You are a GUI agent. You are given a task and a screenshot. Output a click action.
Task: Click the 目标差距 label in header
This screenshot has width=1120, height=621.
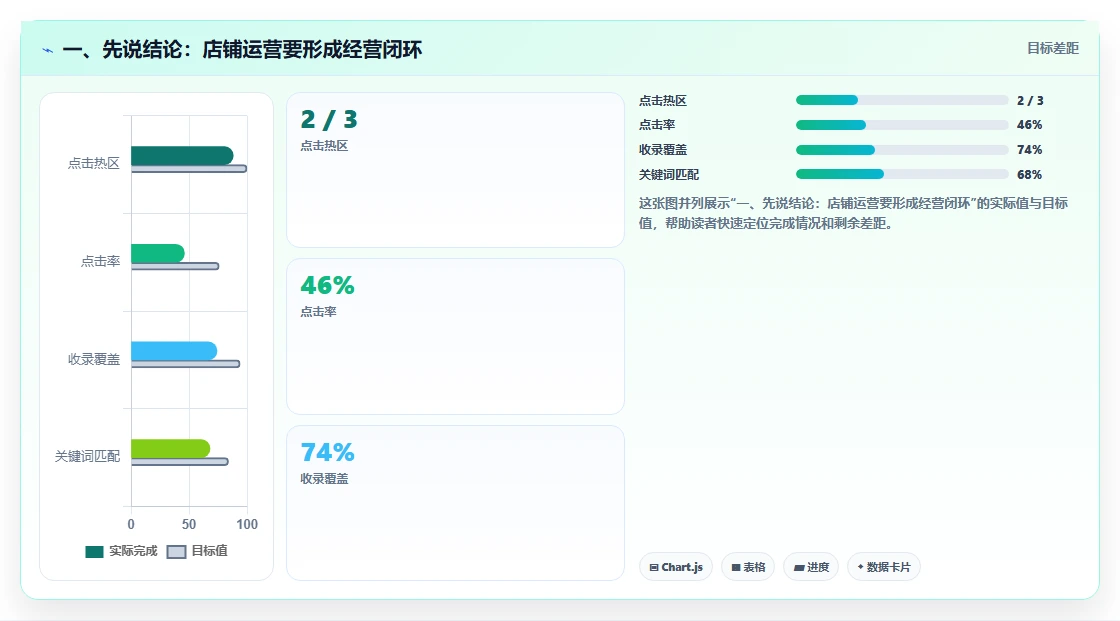(1053, 48)
